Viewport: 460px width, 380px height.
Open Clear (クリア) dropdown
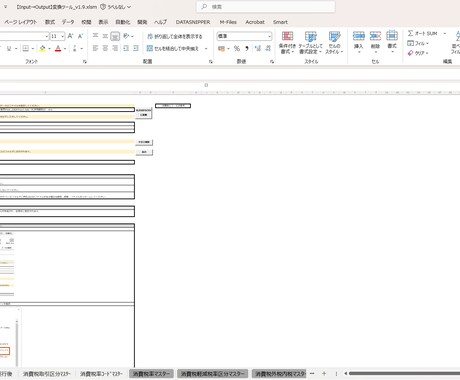[418, 53]
